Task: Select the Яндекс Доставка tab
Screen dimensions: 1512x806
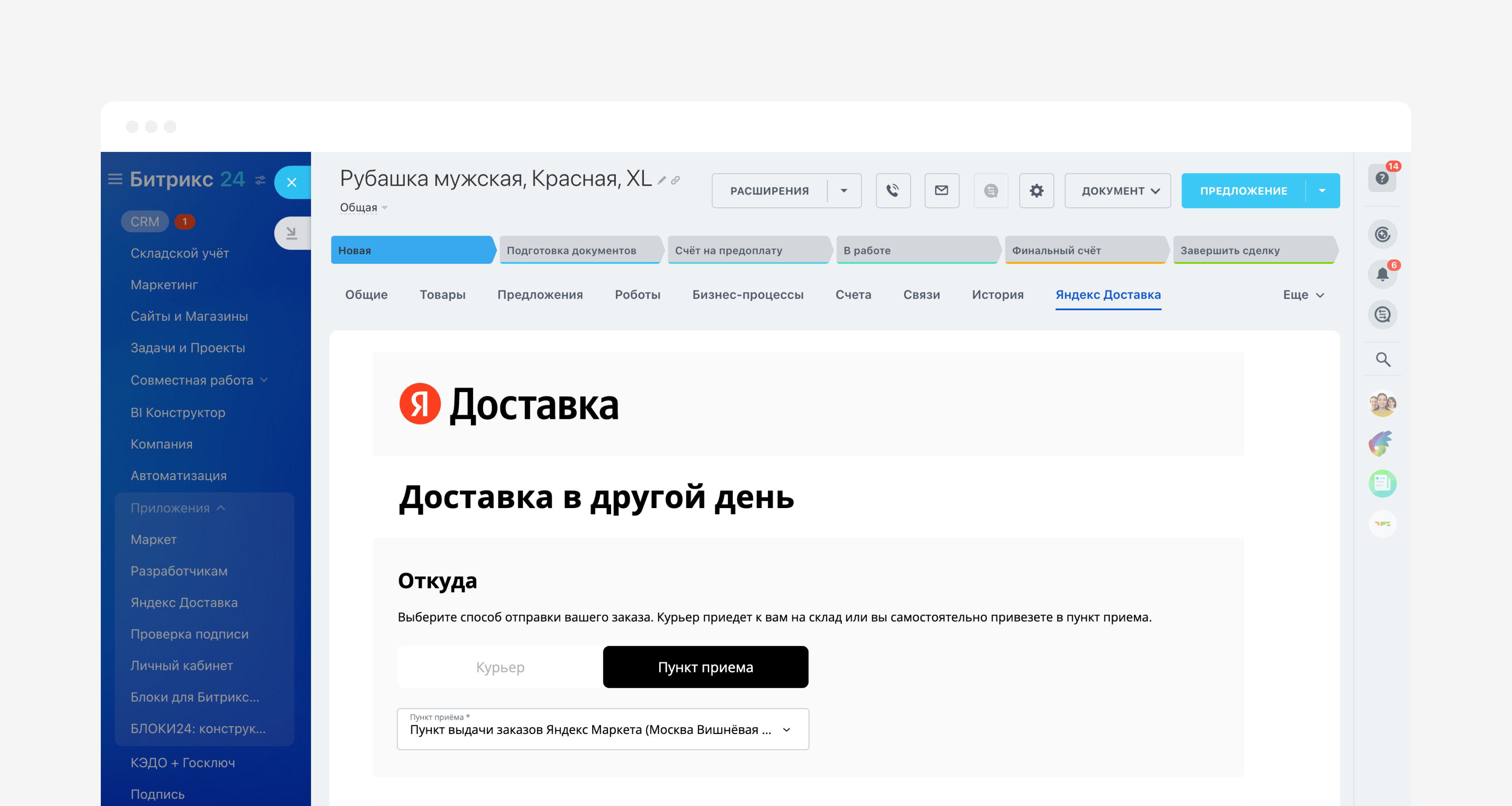Action: pyautogui.click(x=1108, y=294)
